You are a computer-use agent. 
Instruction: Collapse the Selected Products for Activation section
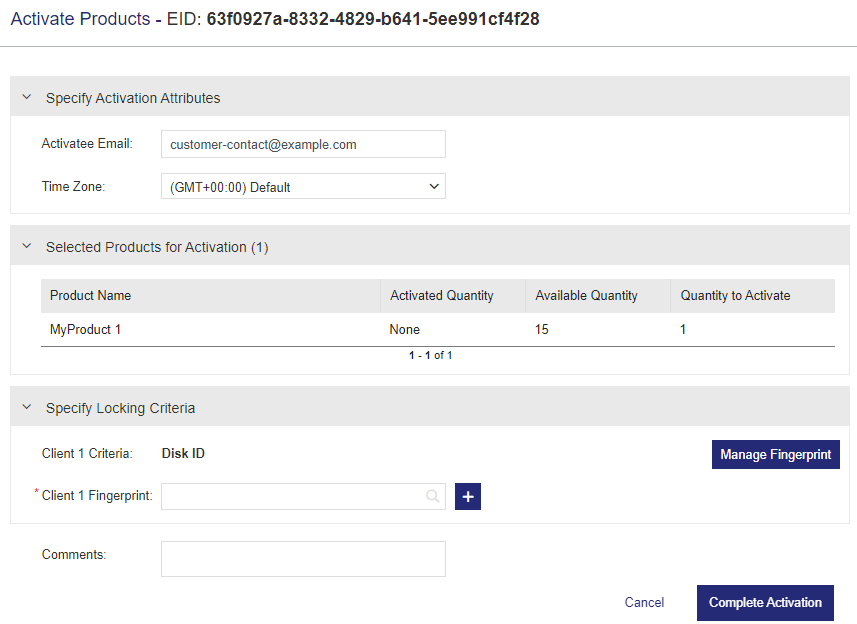(x=26, y=246)
